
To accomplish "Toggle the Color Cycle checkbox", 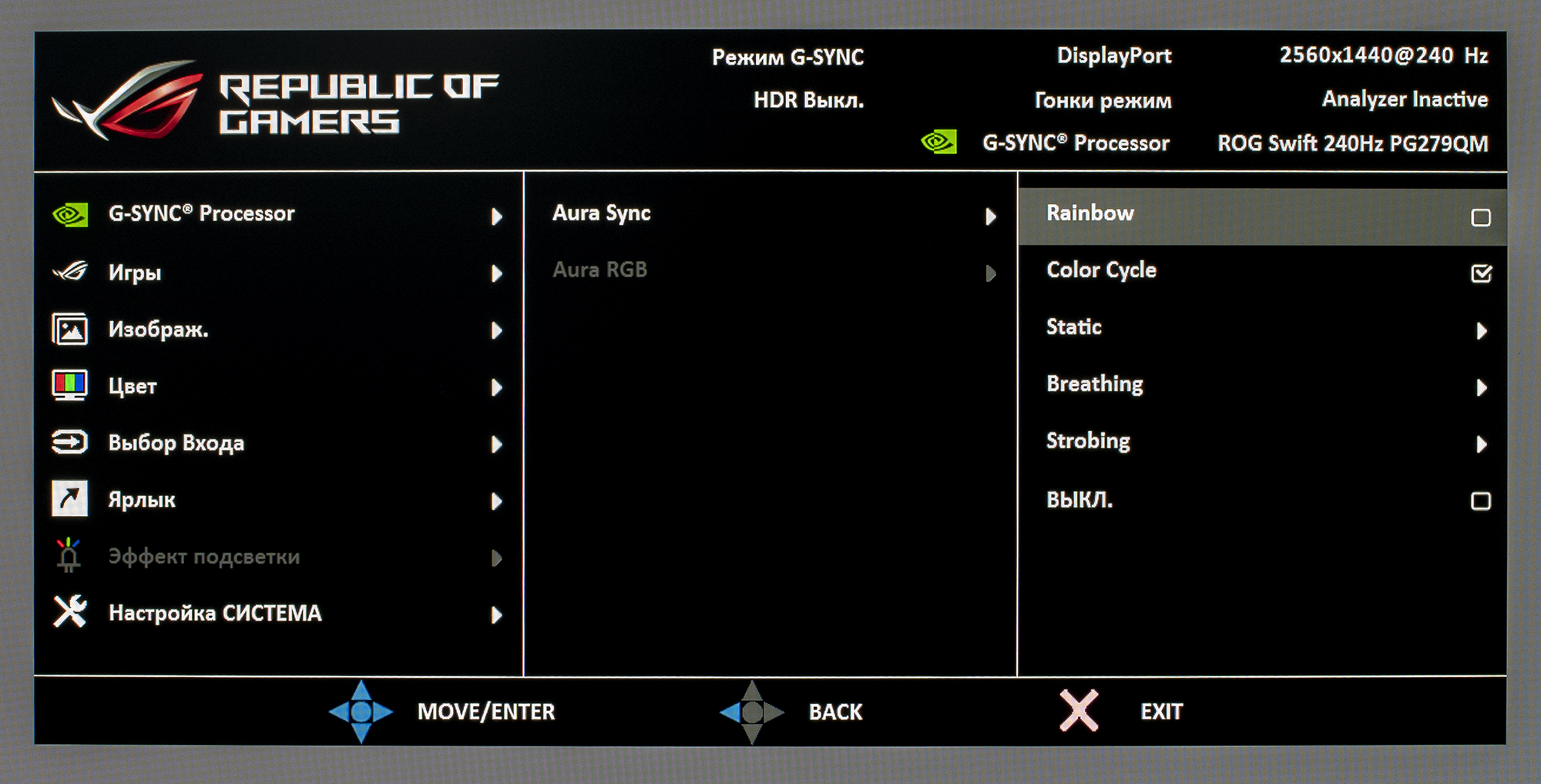I will 1481,273.
